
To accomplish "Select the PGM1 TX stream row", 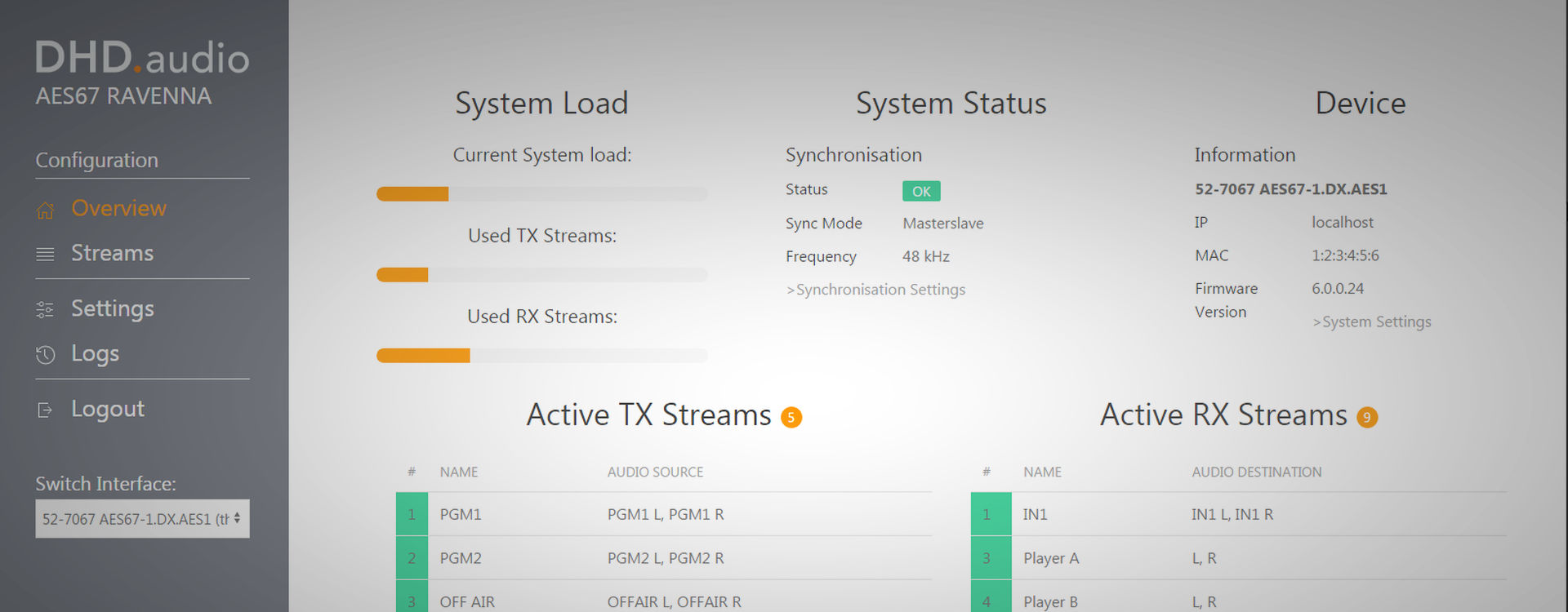I will [663, 515].
